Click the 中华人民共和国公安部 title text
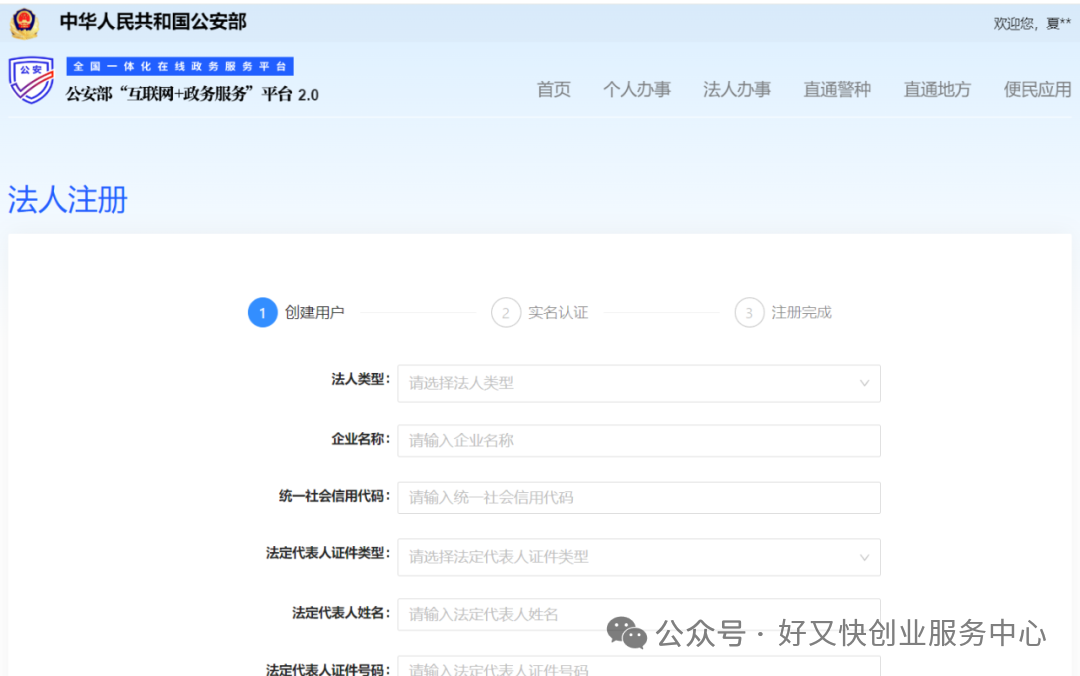1080x676 pixels. tap(153, 22)
